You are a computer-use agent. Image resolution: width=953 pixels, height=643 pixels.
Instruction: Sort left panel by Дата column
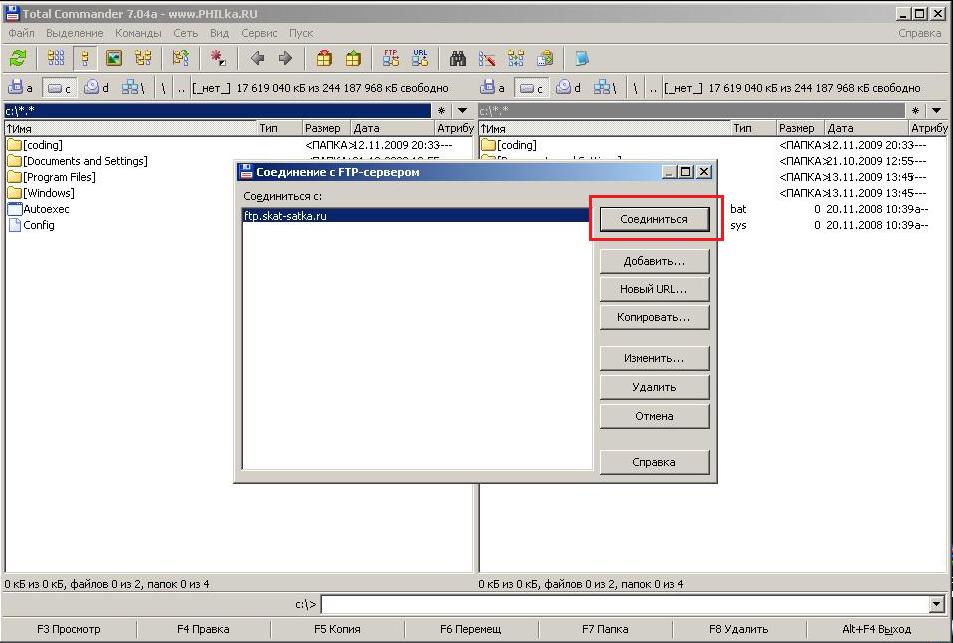coord(392,128)
